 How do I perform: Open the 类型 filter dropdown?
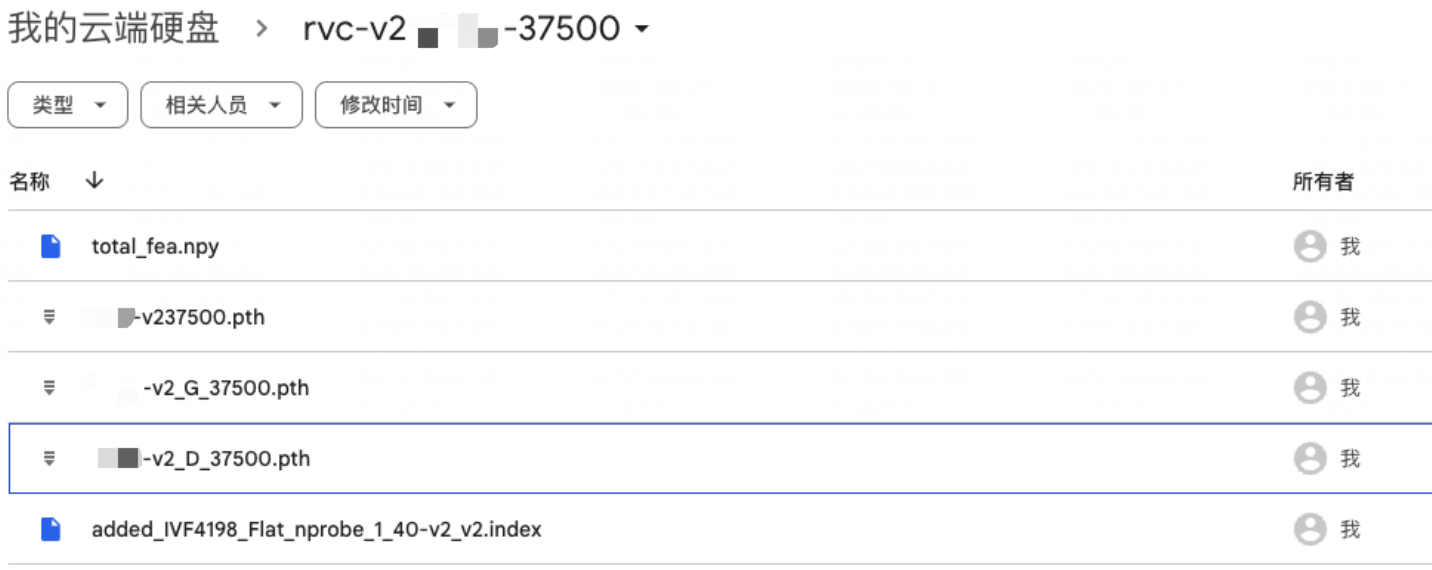(68, 105)
